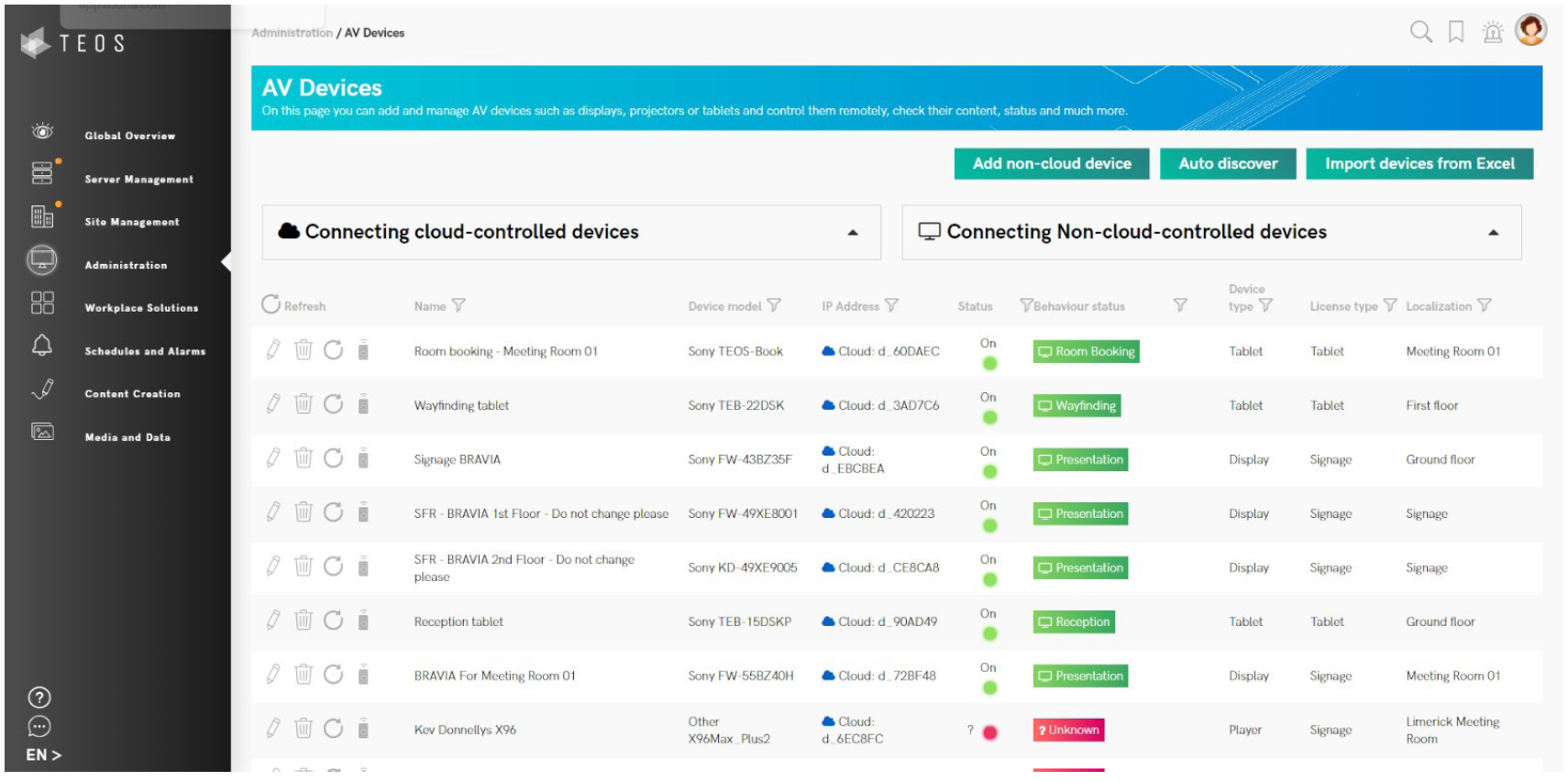
Task: Click Wayfinding behaviour status badge
Action: tap(1077, 405)
